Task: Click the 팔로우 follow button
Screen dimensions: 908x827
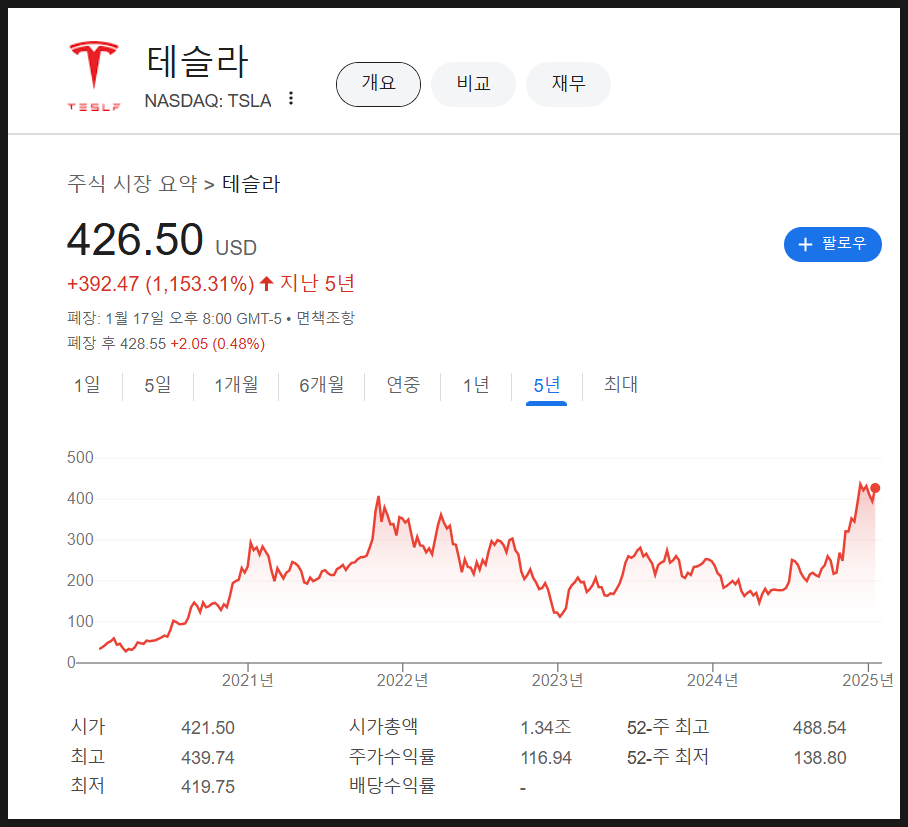Action: point(832,244)
